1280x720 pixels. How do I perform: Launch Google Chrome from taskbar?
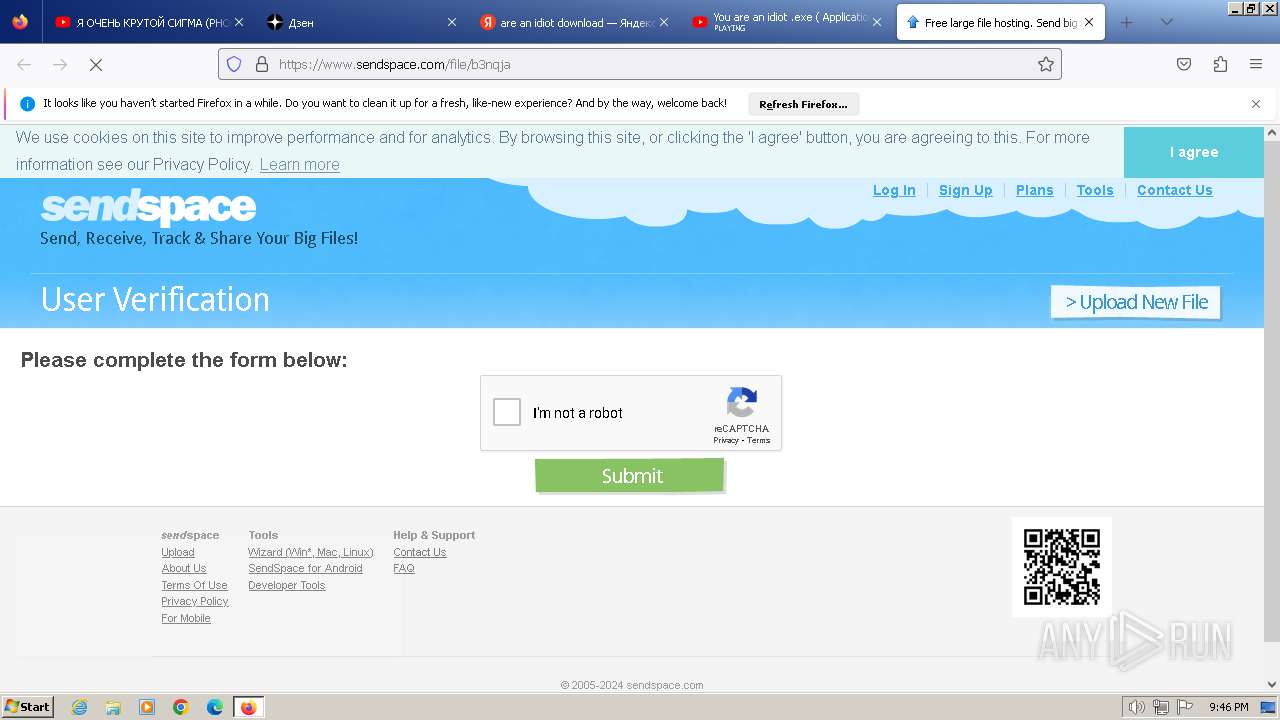click(x=181, y=707)
